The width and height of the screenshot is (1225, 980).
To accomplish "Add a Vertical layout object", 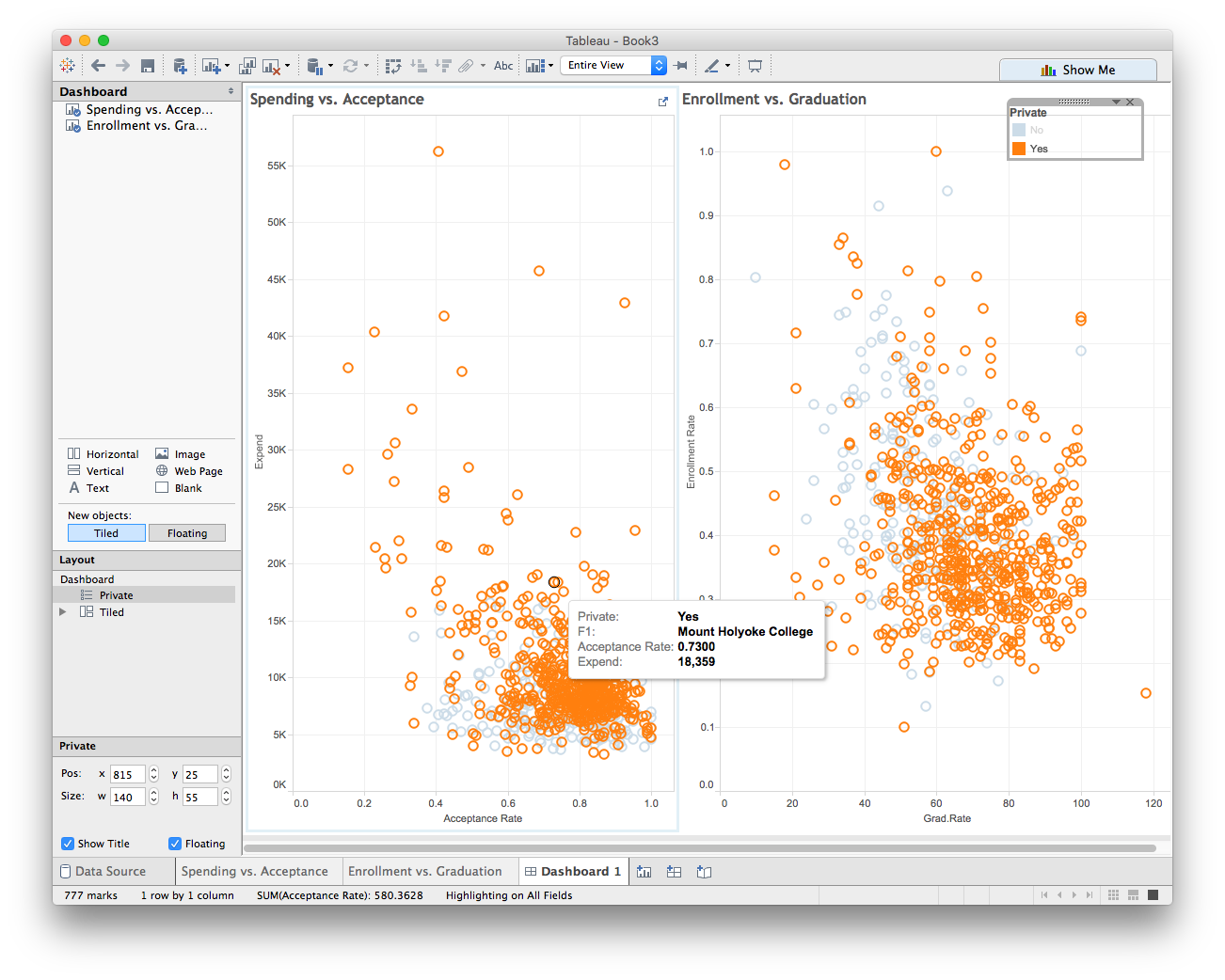I will pyautogui.click(x=96, y=471).
